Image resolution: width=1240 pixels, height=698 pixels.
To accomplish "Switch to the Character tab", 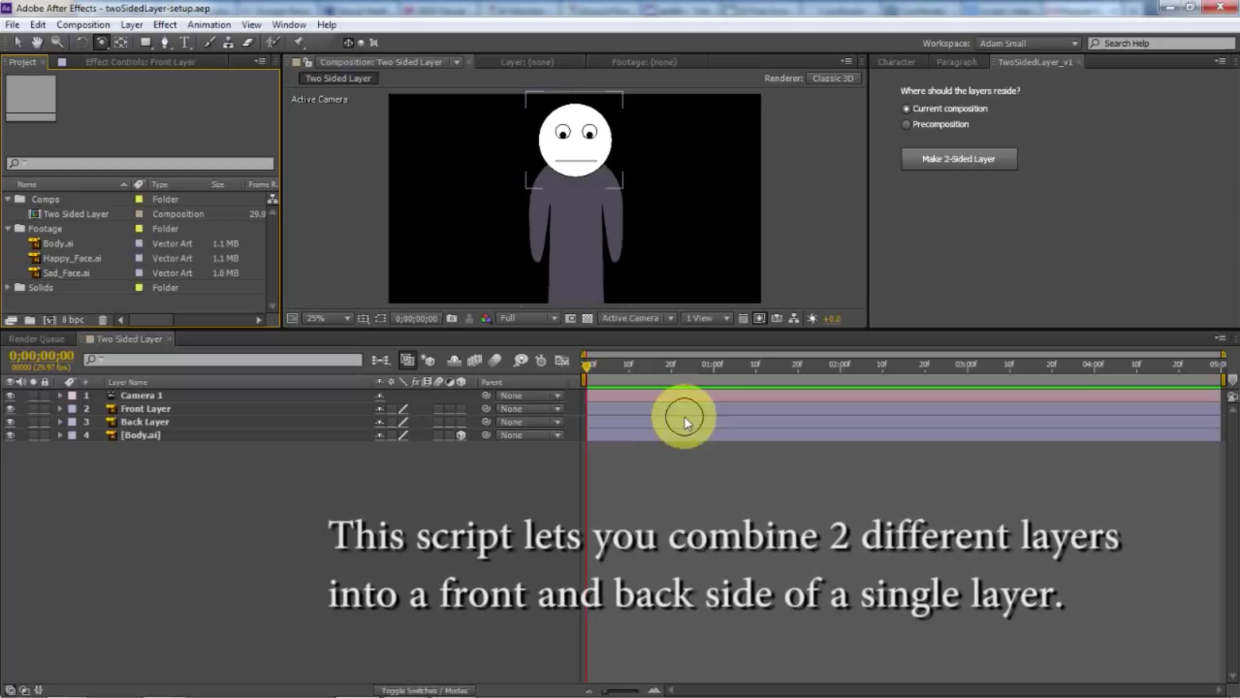I will [896, 62].
